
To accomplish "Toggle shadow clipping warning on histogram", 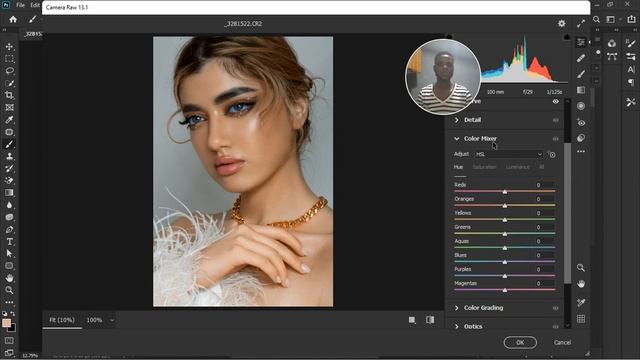I will [x=449, y=37].
